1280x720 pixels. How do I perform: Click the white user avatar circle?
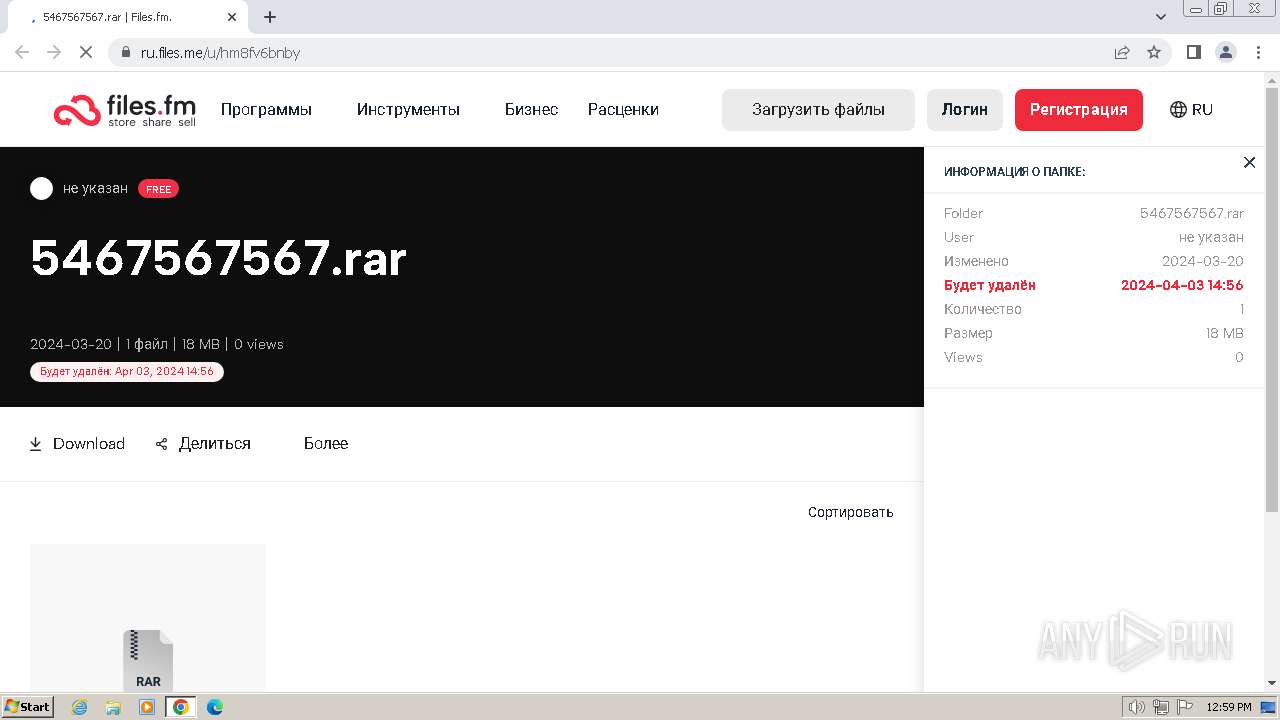click(x=41, y=188)
